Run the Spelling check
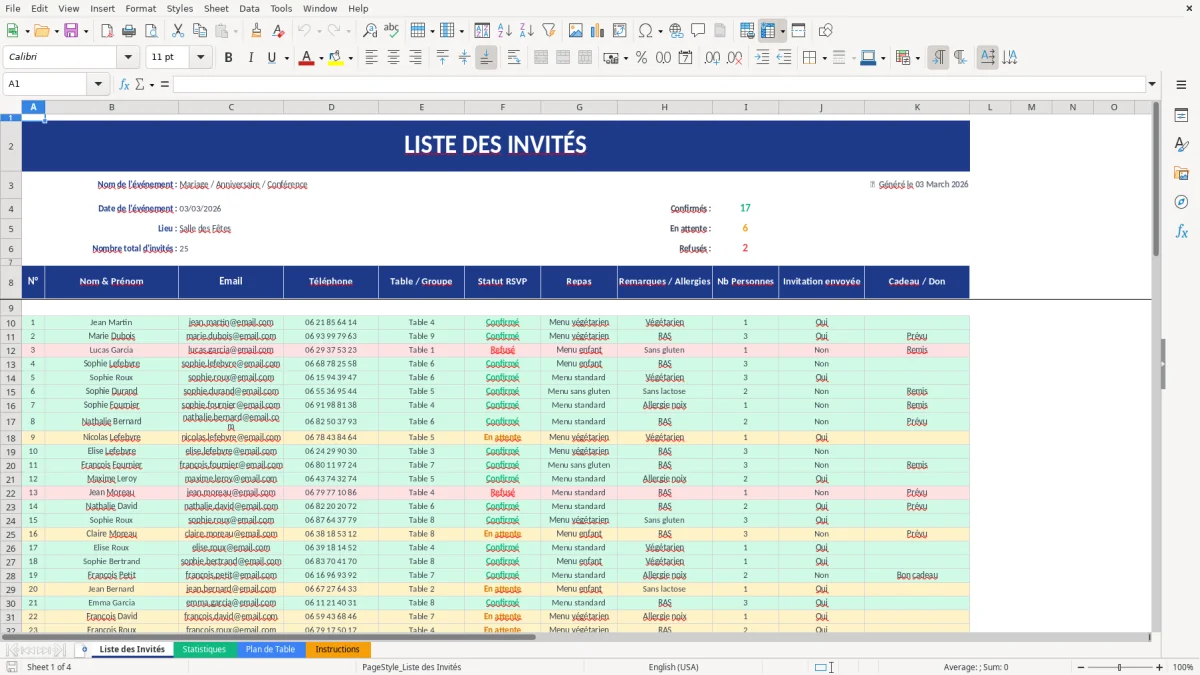This screenshot has height=675, width=1200. coord(390,31)
